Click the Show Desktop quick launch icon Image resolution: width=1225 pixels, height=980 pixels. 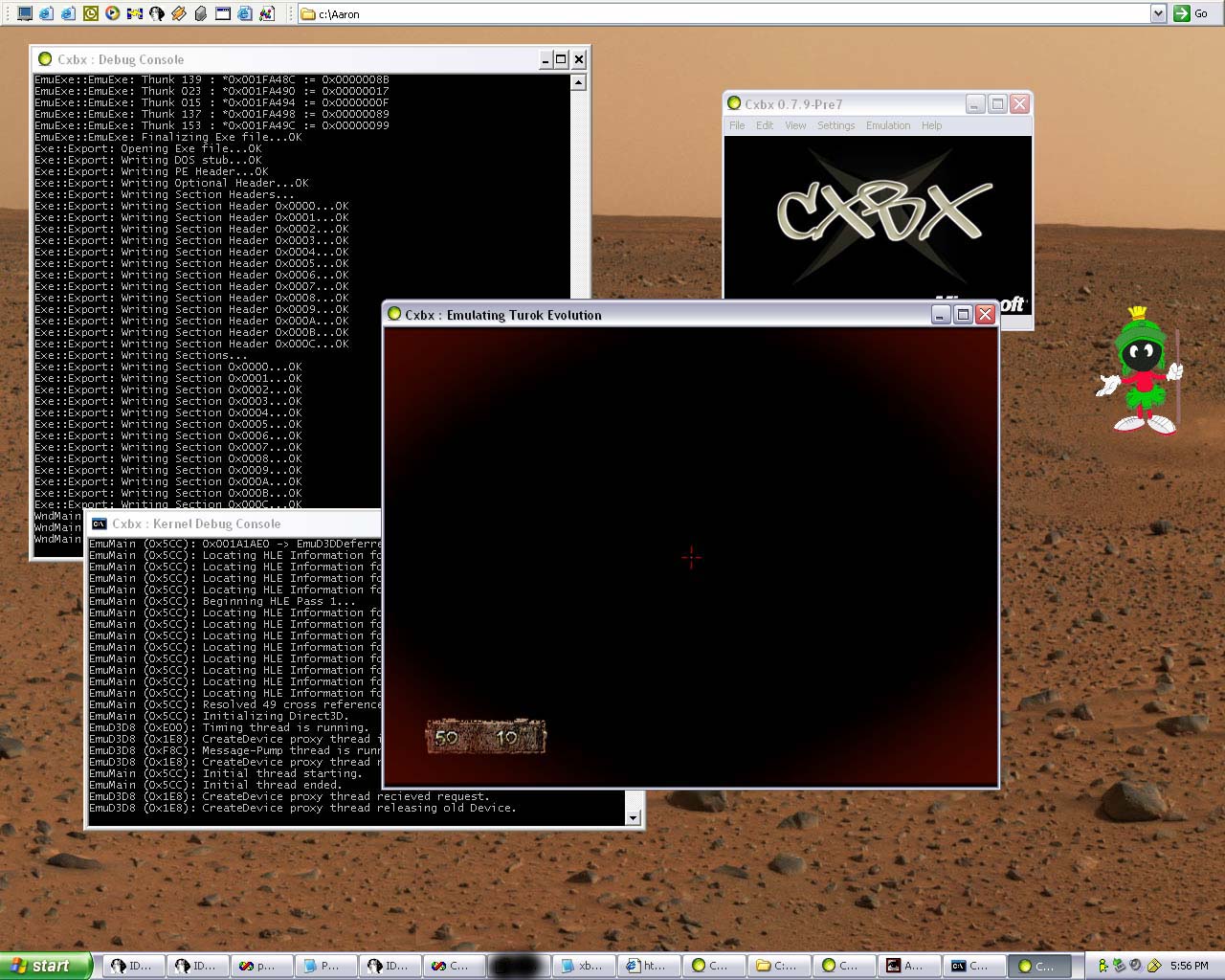[25, 13]
